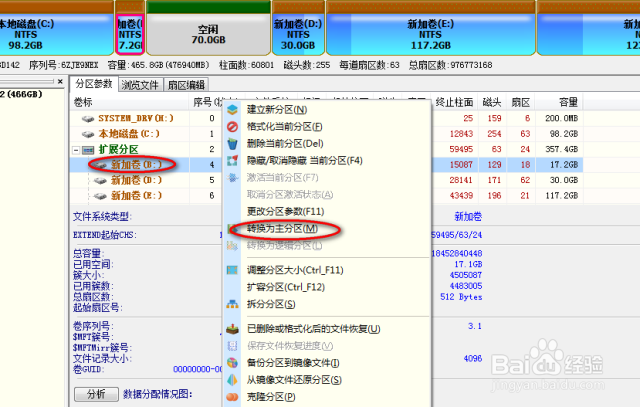Choose 克隆分区(P) menu entry
Viewport: 640px width, 407px height.
[x=271, y=397]
